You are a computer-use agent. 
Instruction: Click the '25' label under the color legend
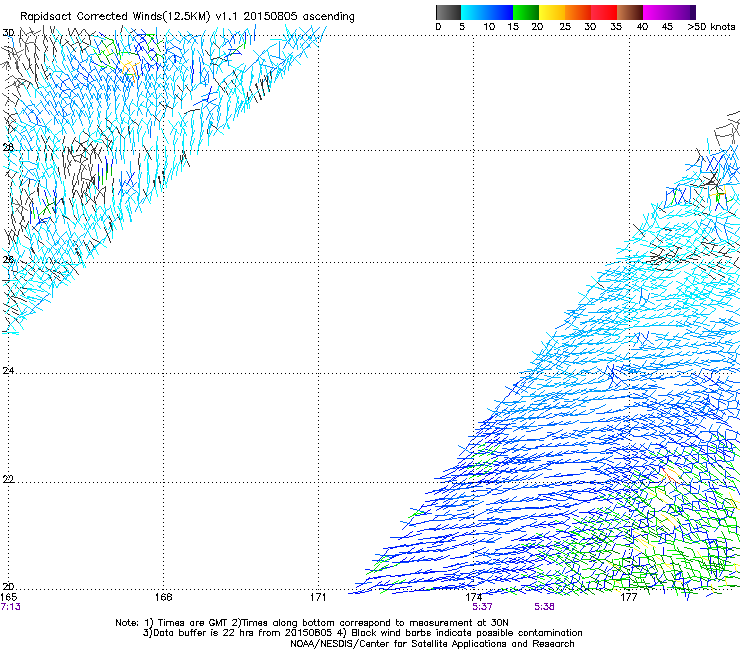pos(565,27)
